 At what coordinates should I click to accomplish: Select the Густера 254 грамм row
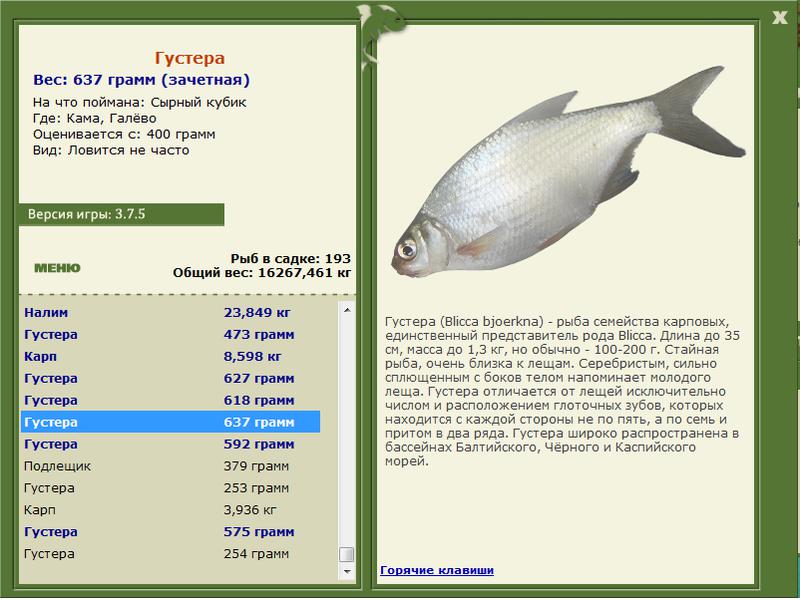(170, 554)
